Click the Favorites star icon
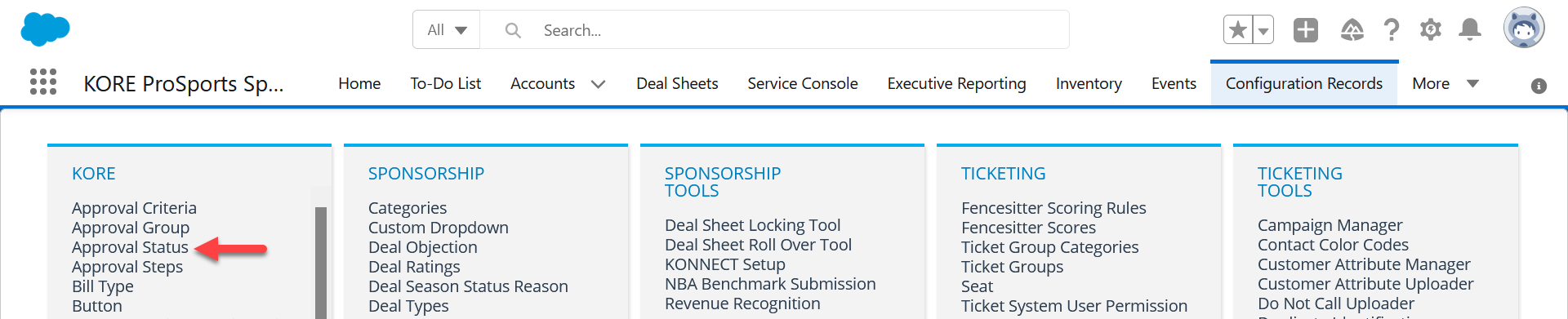Image resolution: width=1568 pixels, height=319 pixels. [1238, 30]
